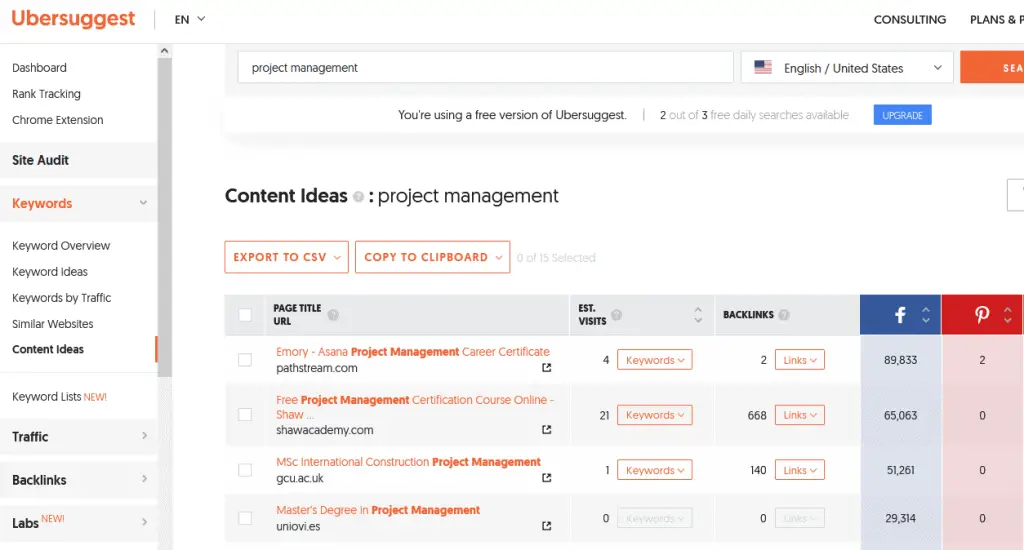1024x550 pixels.
Task: Click the sidebar vertical scrollbar
Action: pyautogui.click(x=165, y=200)
